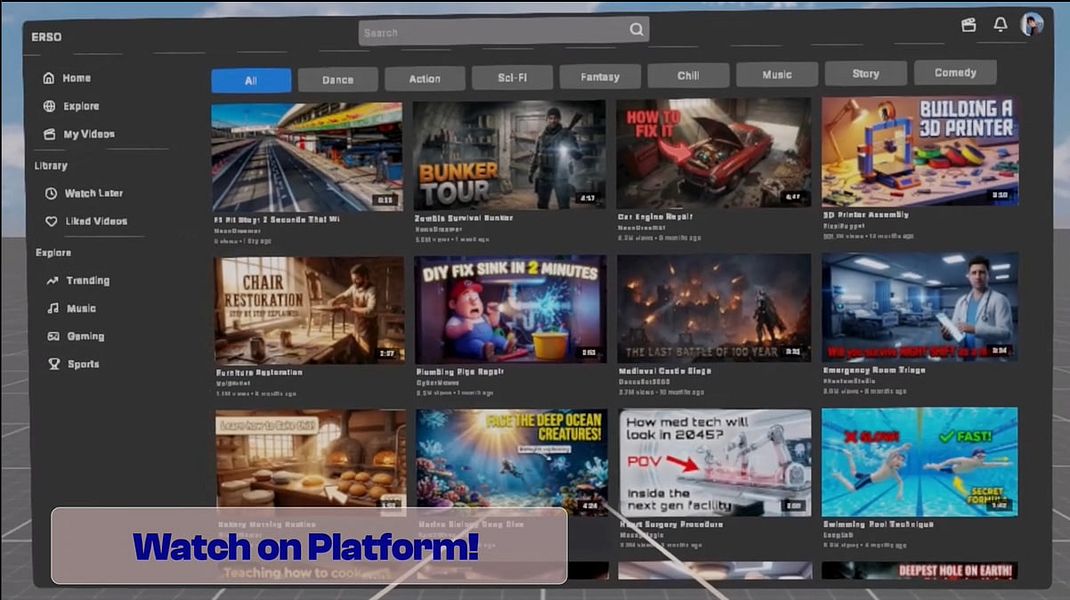Viewport: 1070px width, 600px height.
Task: Click the Gaming controller icon
Action: (53, 336)
